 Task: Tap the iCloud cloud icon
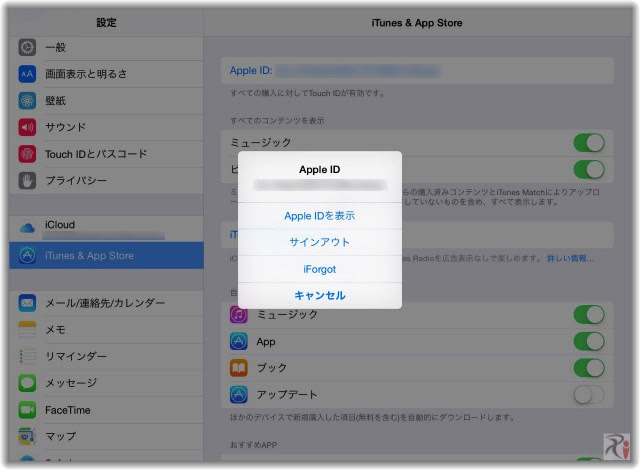(x=27, y=228)
